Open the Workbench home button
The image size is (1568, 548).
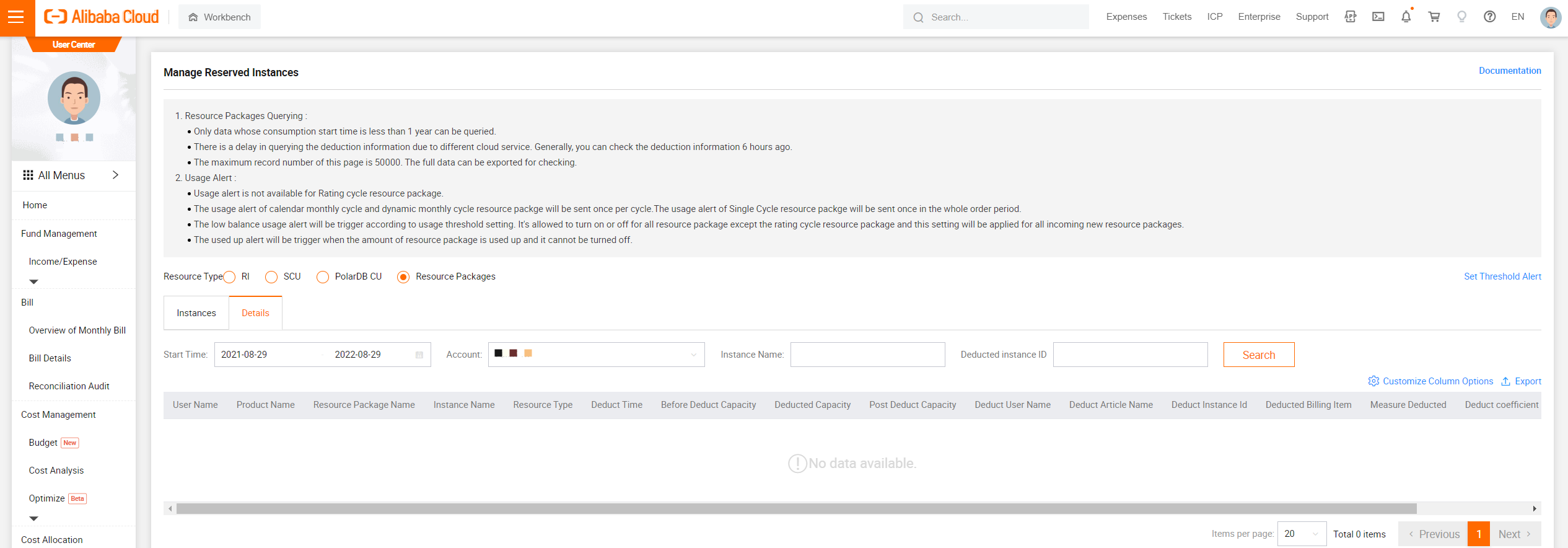pos(219,17)
